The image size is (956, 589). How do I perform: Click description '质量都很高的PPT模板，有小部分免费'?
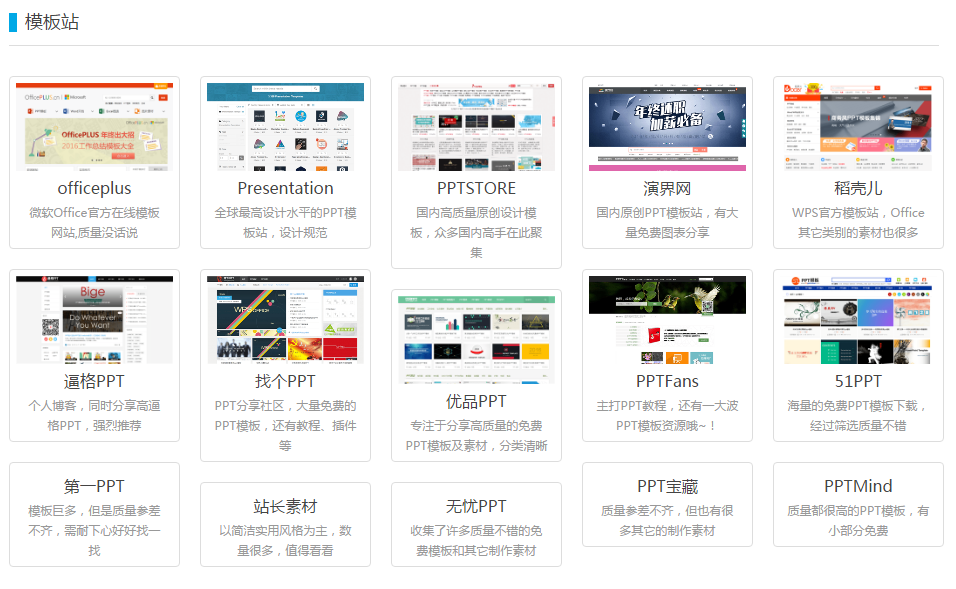(858, 521)
